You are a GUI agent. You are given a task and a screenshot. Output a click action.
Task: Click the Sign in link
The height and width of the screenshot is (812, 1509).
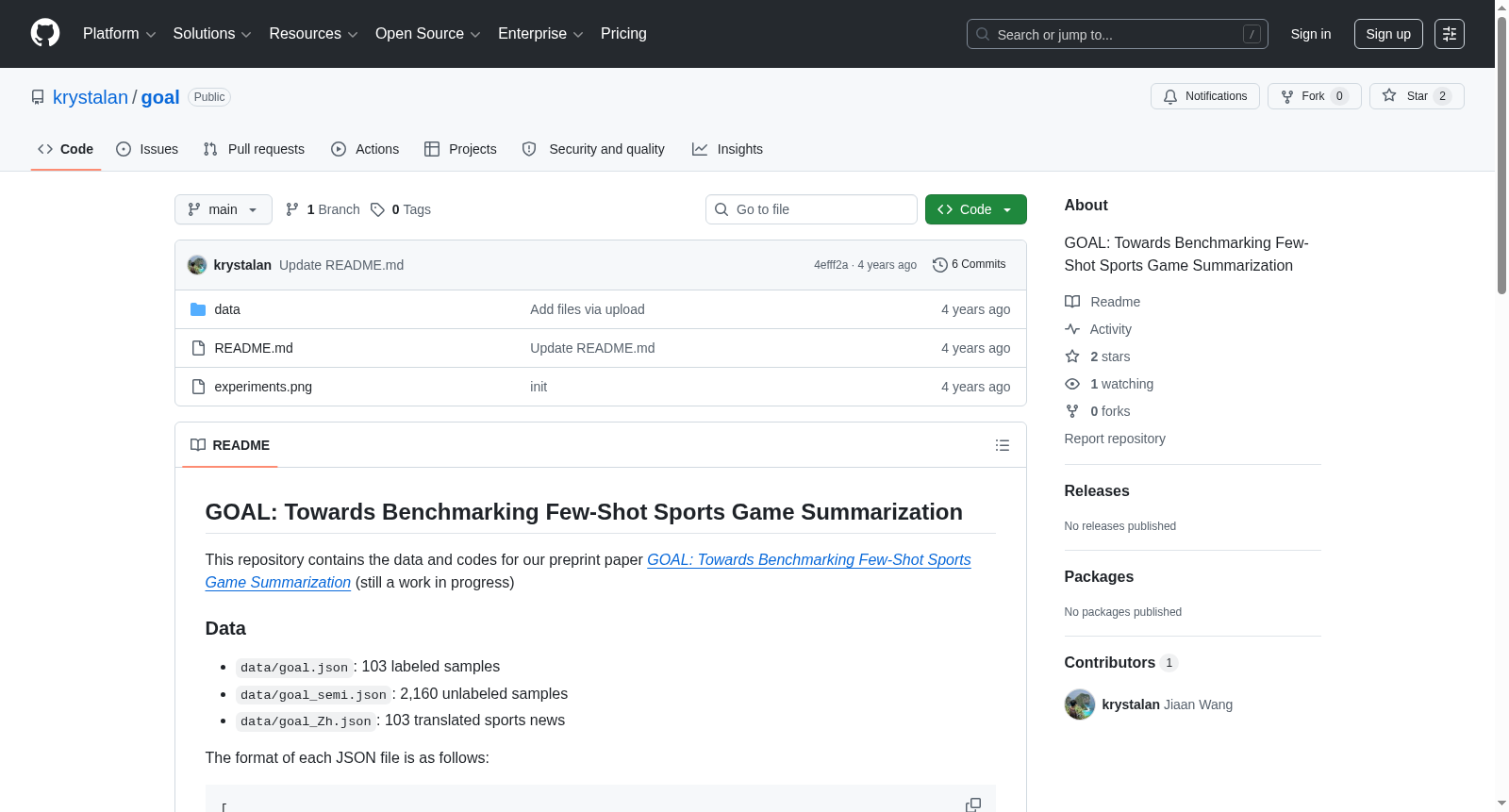pos(1311,34)
